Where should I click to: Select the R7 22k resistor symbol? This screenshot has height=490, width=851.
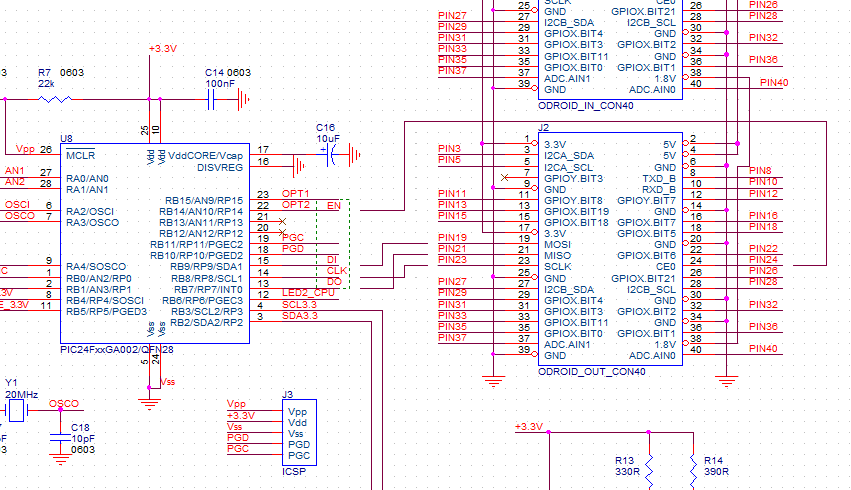55,99
